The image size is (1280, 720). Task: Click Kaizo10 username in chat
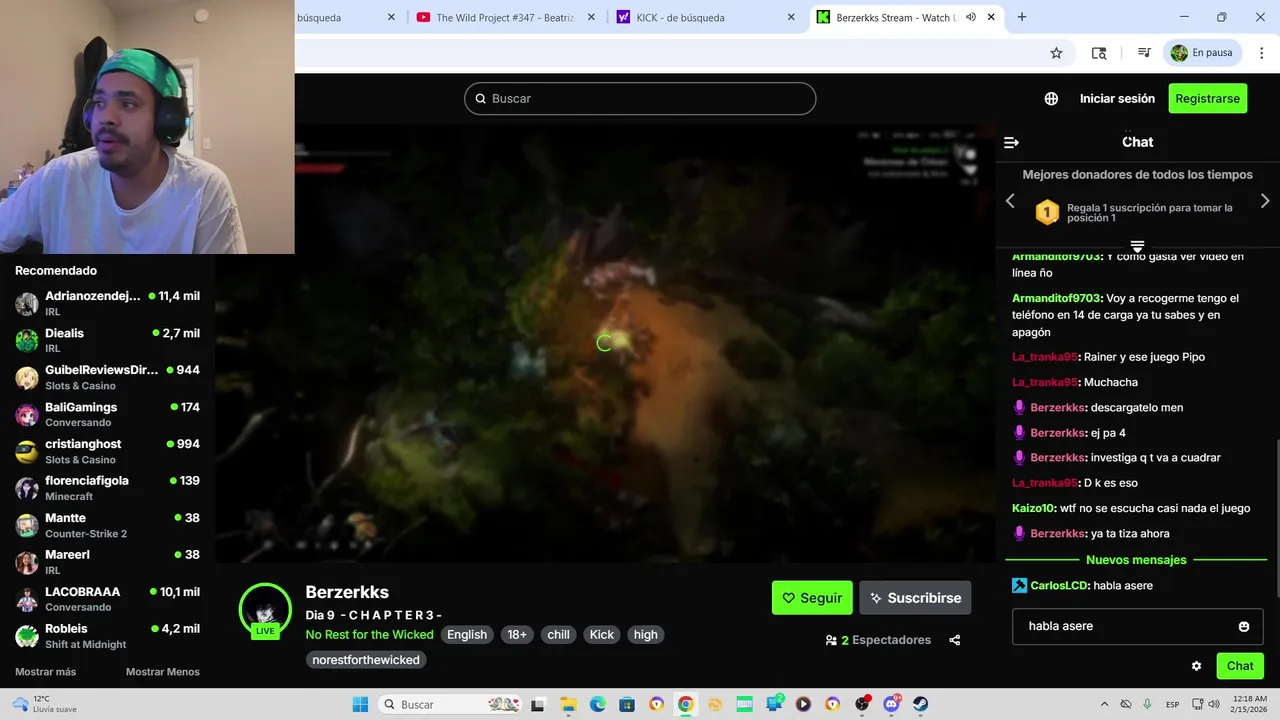coord(1034,508)
